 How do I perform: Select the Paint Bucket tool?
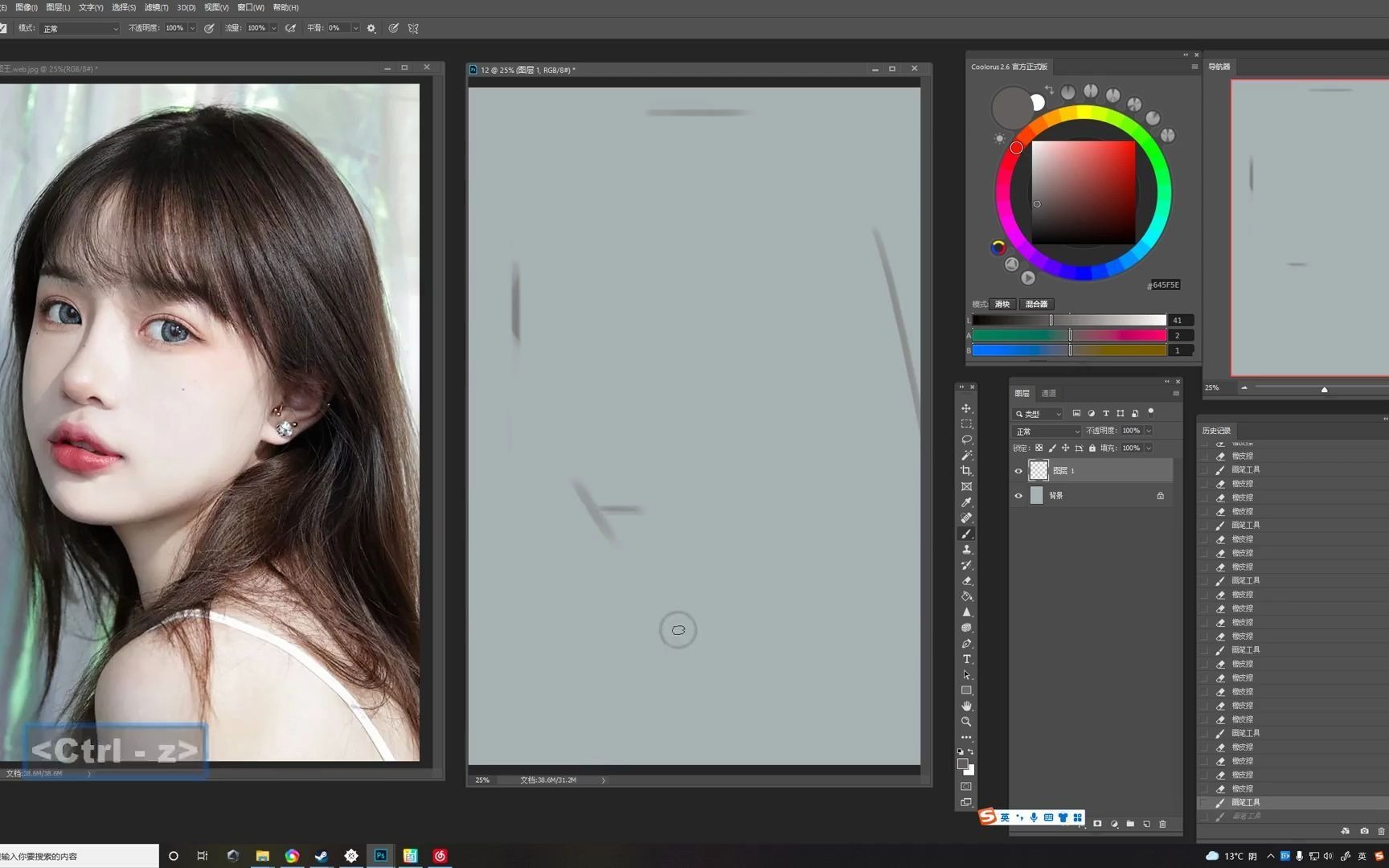966,596
